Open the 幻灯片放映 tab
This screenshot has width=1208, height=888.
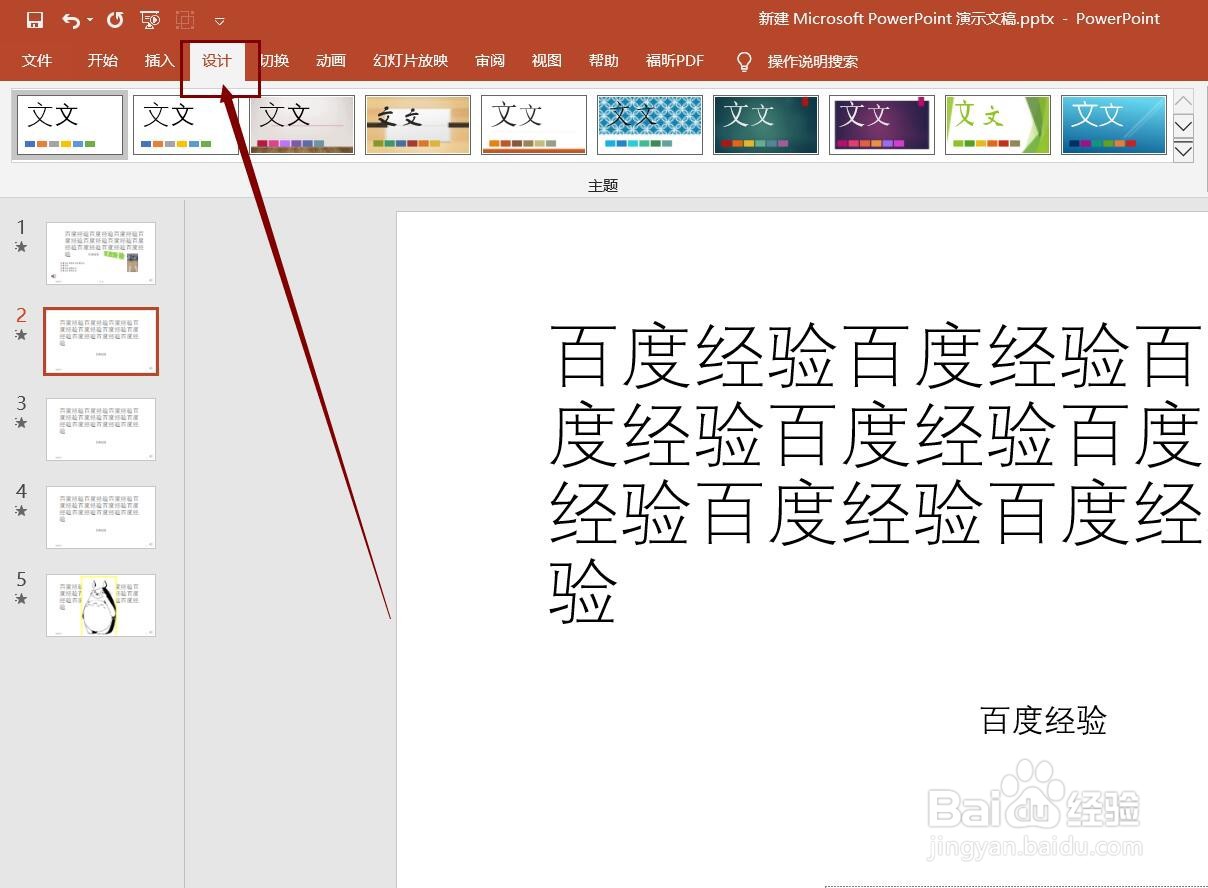point(408,61)
